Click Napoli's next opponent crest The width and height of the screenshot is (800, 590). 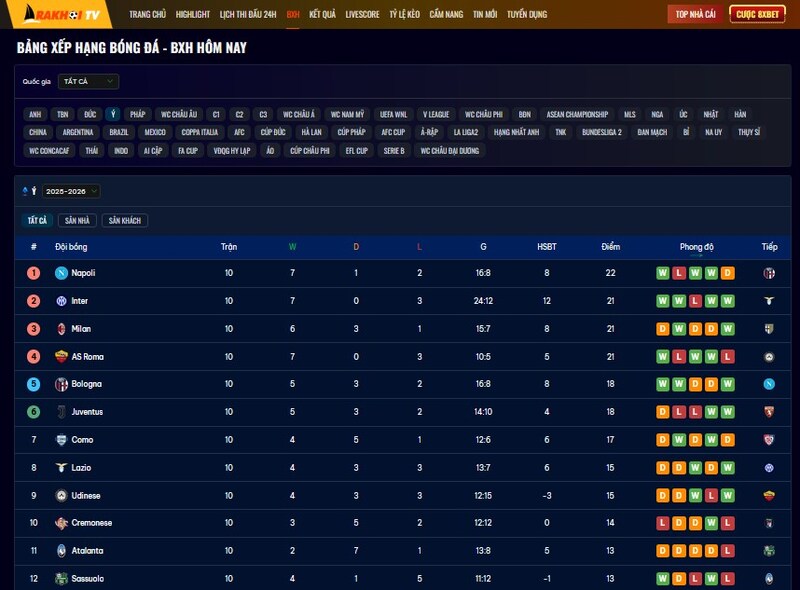tap(769, 273)
